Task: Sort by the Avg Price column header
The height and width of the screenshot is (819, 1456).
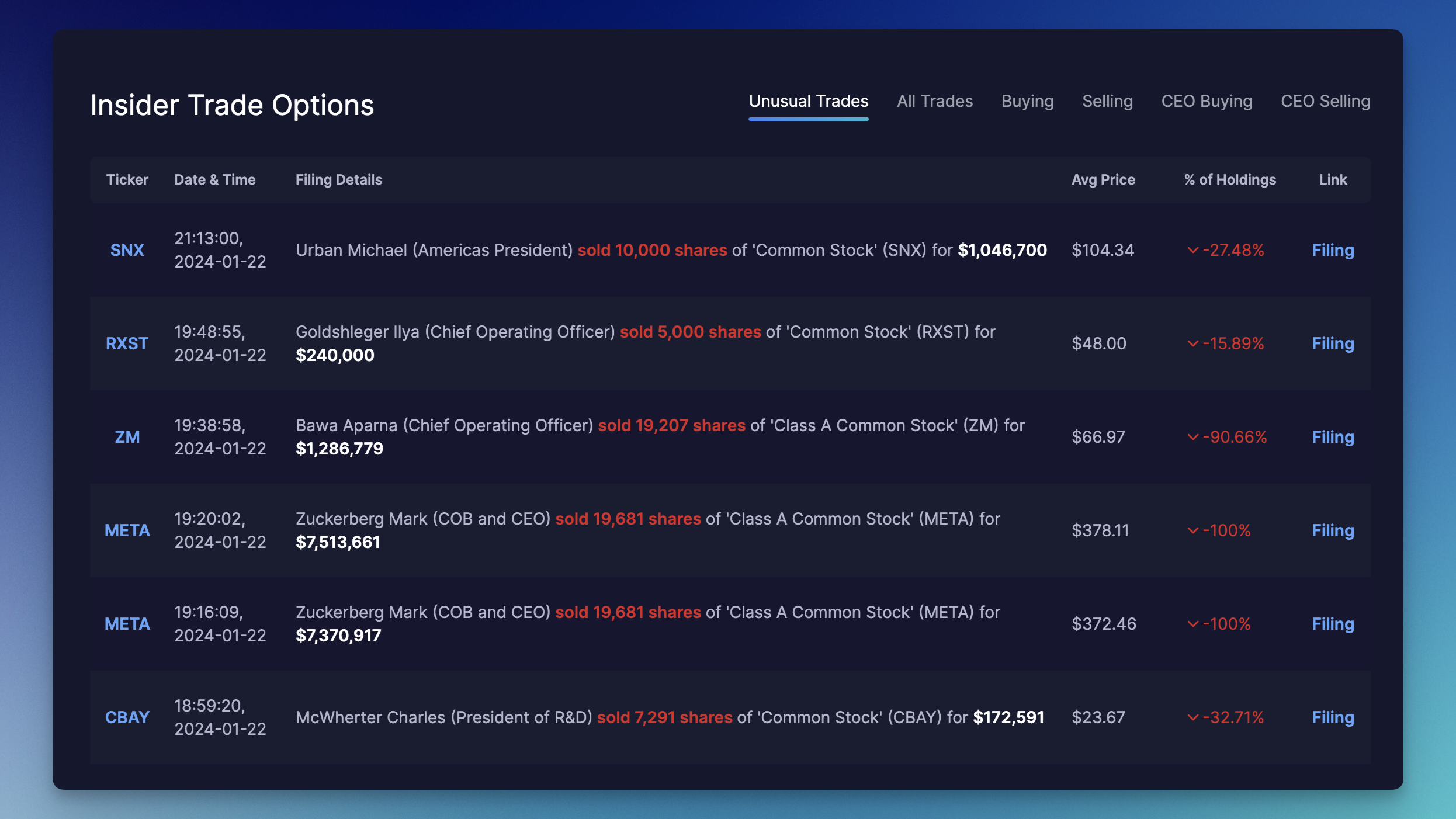Action: pos(1103,179)
